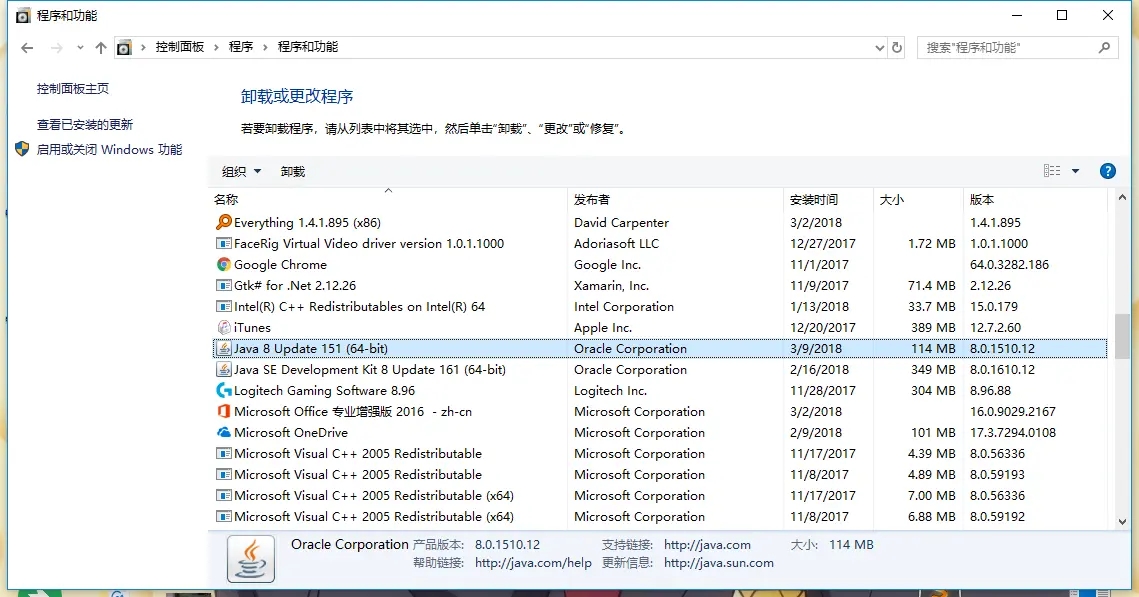Expand the address bar history dropdown
Image resolution: width=1139 pixels, height=597 pixels.
(880, 47)
